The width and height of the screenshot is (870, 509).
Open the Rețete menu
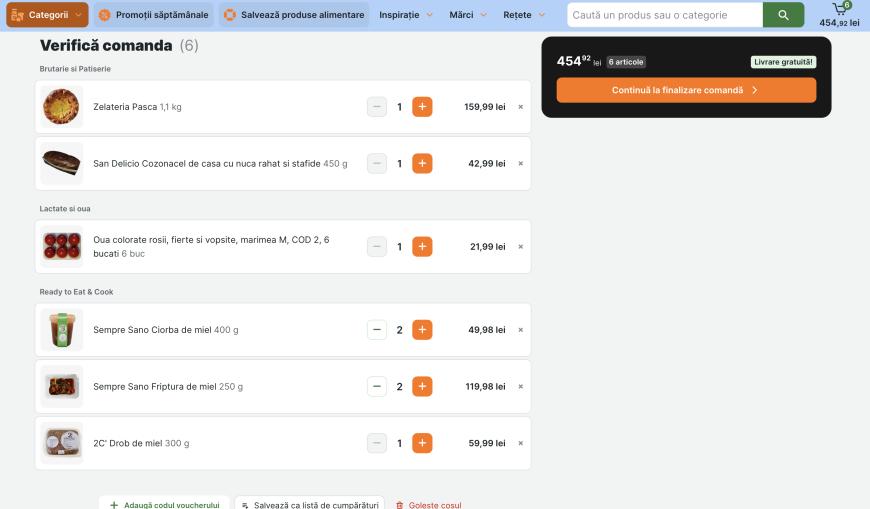[525, 15]
